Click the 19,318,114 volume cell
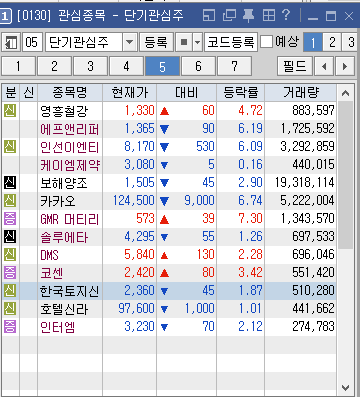The width and height of the screenshot is (360, 397). [305, 183]
